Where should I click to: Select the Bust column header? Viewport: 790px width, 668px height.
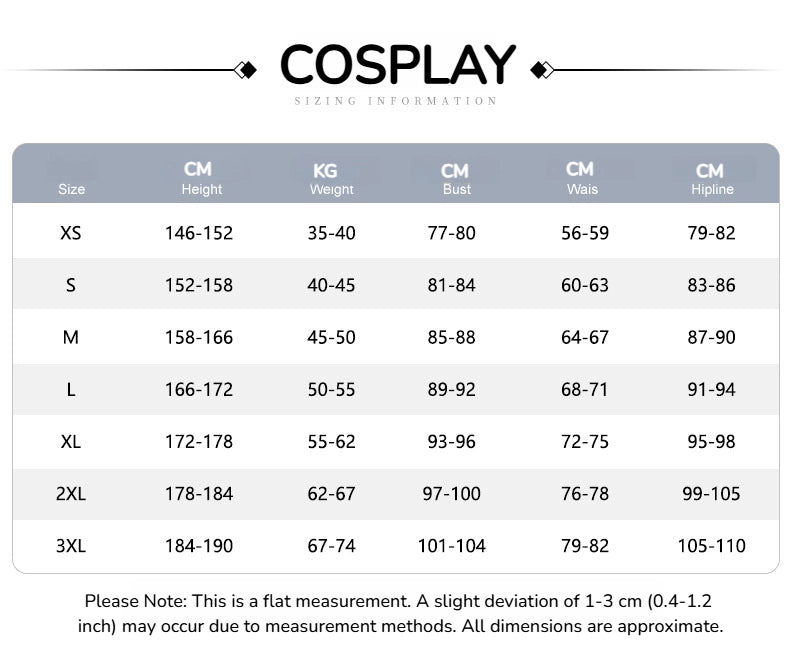coord(455,179)
